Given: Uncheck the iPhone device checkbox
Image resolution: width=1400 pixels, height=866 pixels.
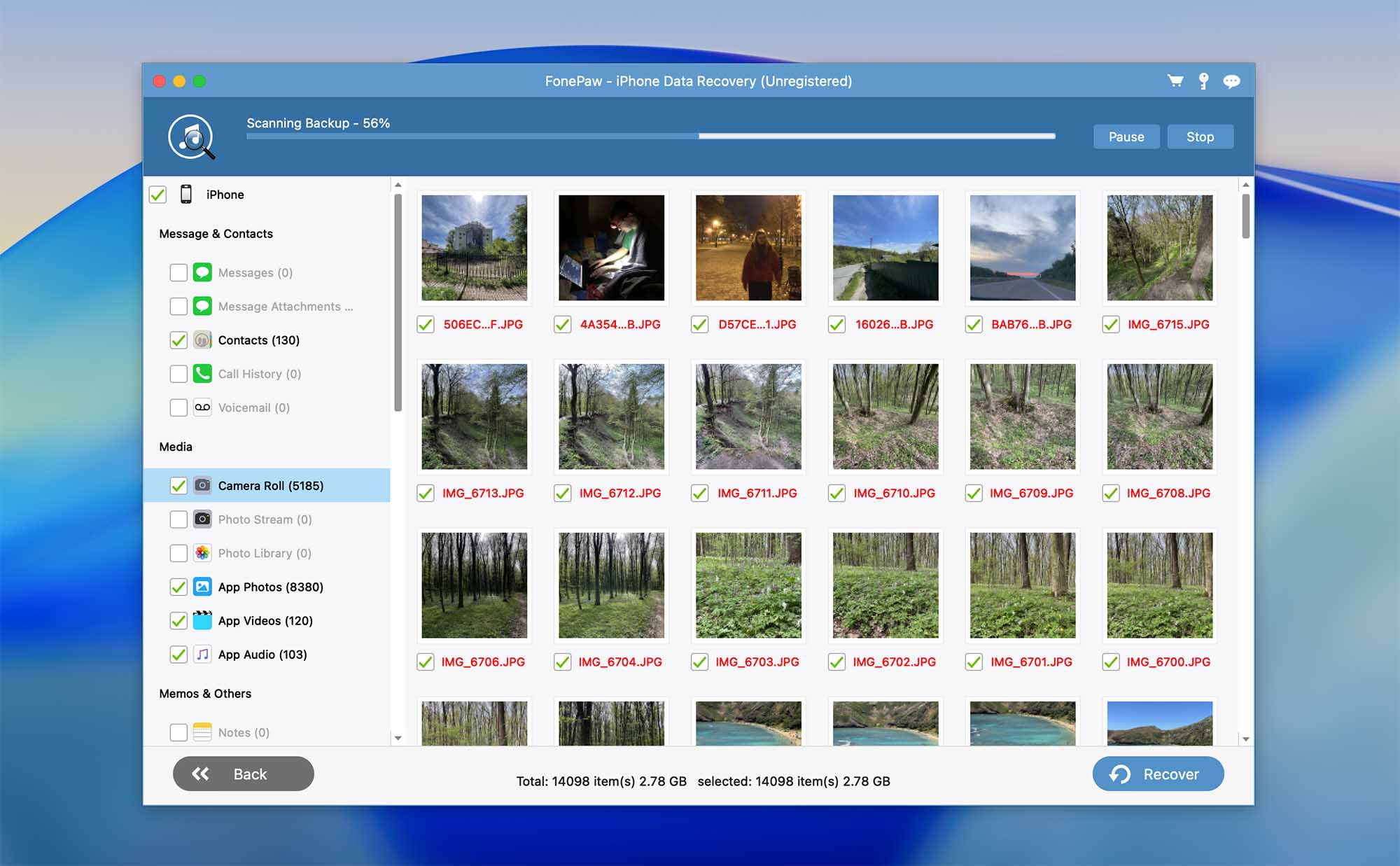Looking at the screenshot, I should click(x=157, y=195).
